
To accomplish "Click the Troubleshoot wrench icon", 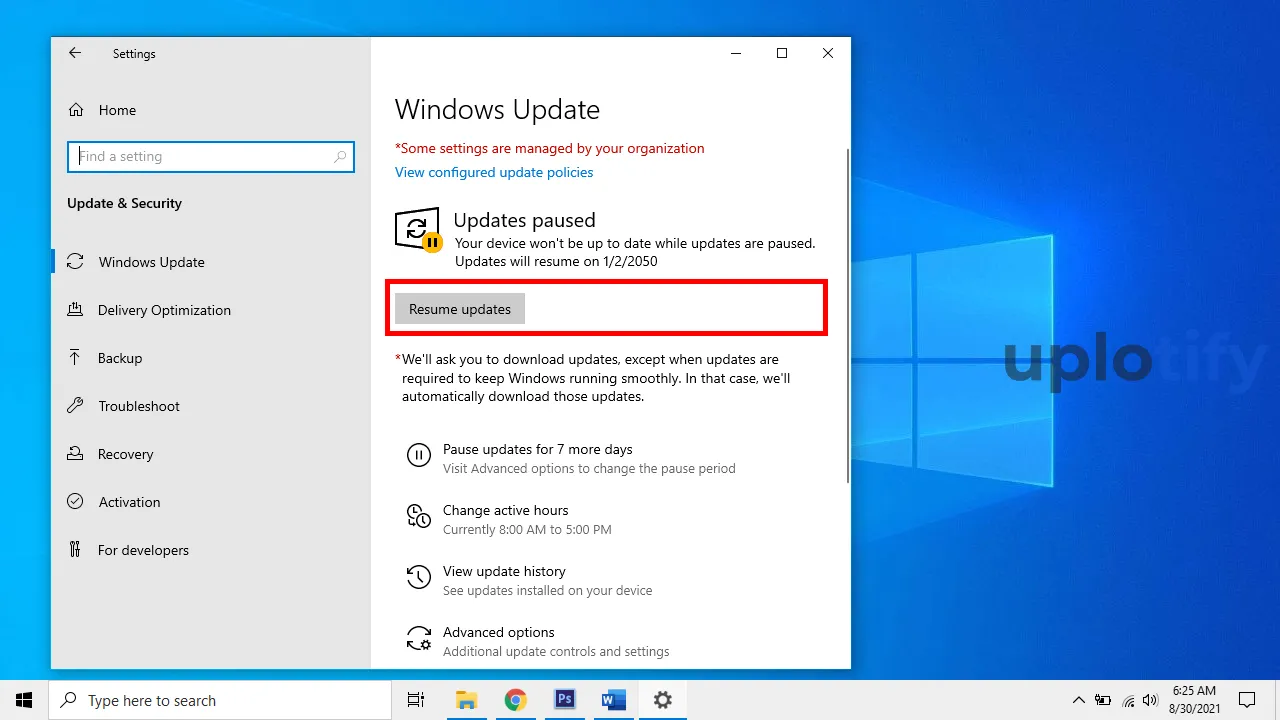I will click(75, 406).
